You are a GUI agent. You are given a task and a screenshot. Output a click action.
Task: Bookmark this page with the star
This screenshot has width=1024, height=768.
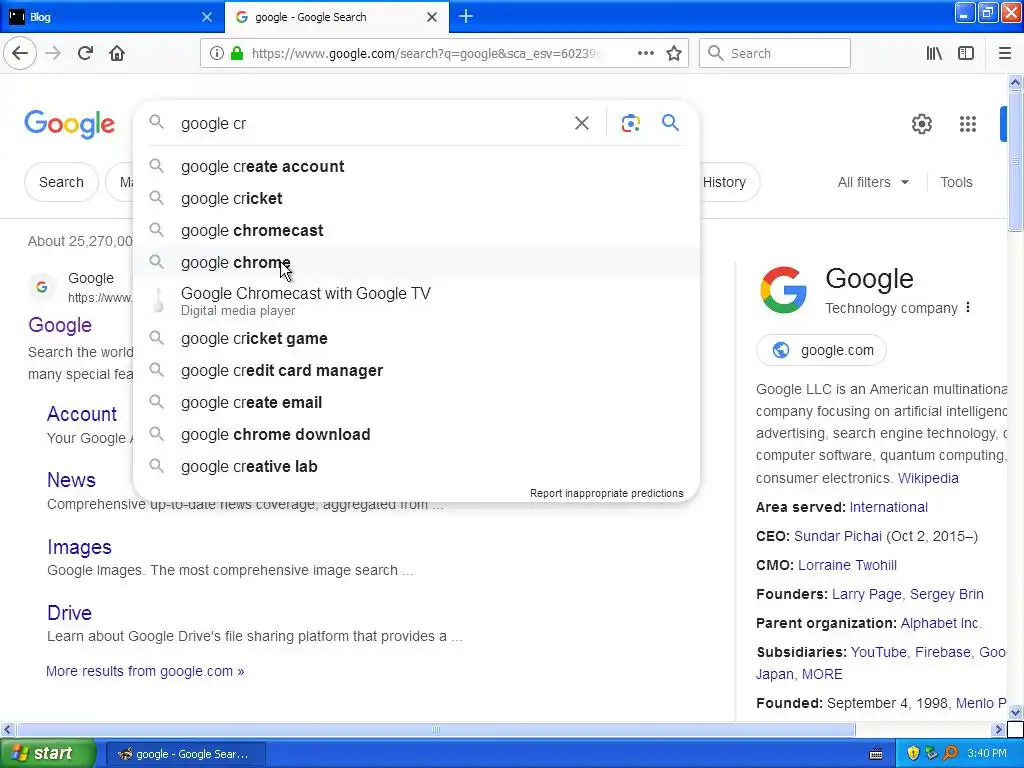[x=674, y=53]
